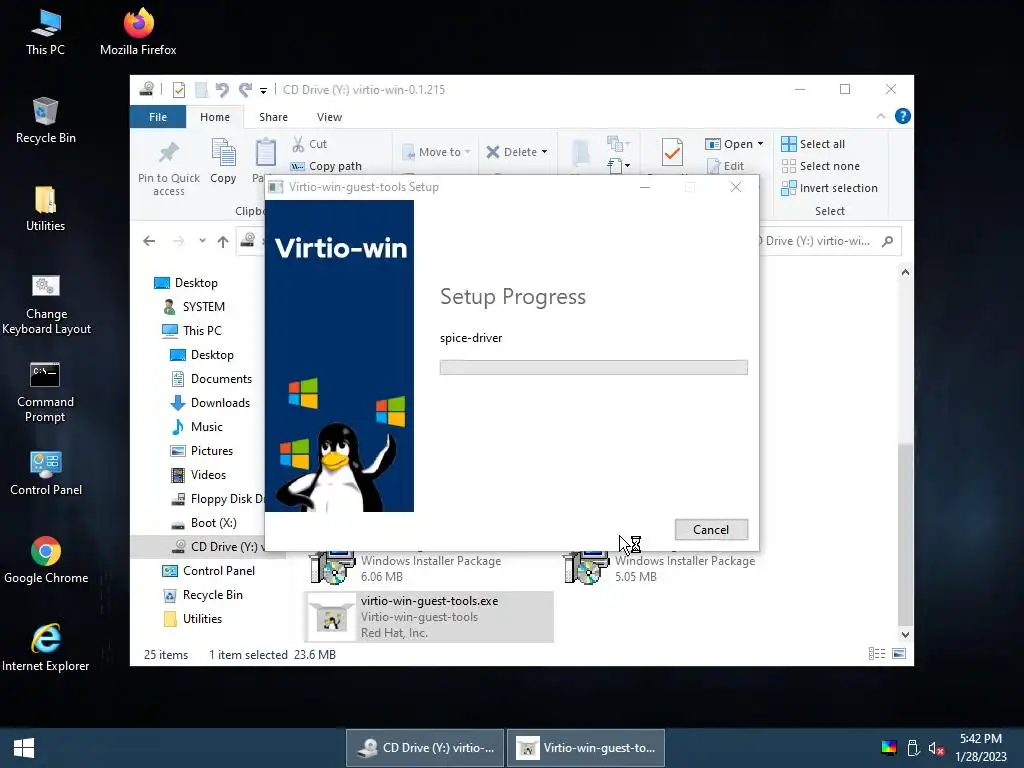Select Pictures in navigation tree
Screen dimensions: 1024x768
(202, 451)
